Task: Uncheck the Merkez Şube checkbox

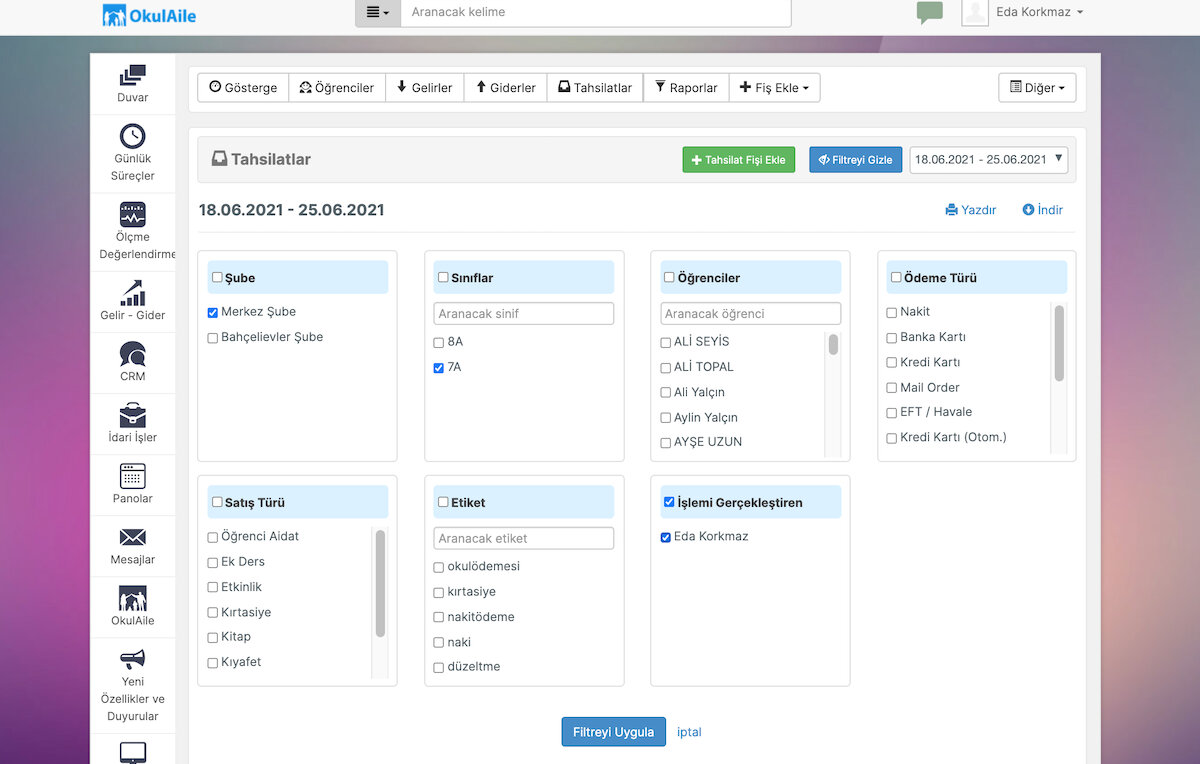Action: pos(213,312)
